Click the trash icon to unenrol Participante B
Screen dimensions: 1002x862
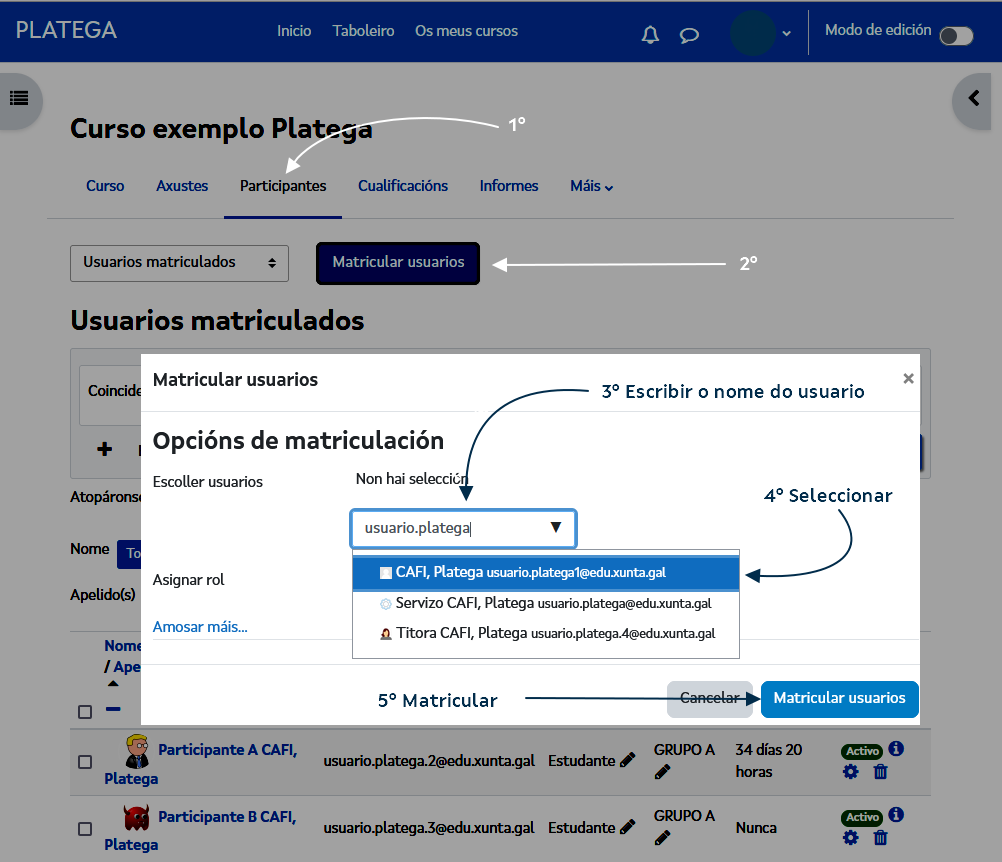[879, 840]
